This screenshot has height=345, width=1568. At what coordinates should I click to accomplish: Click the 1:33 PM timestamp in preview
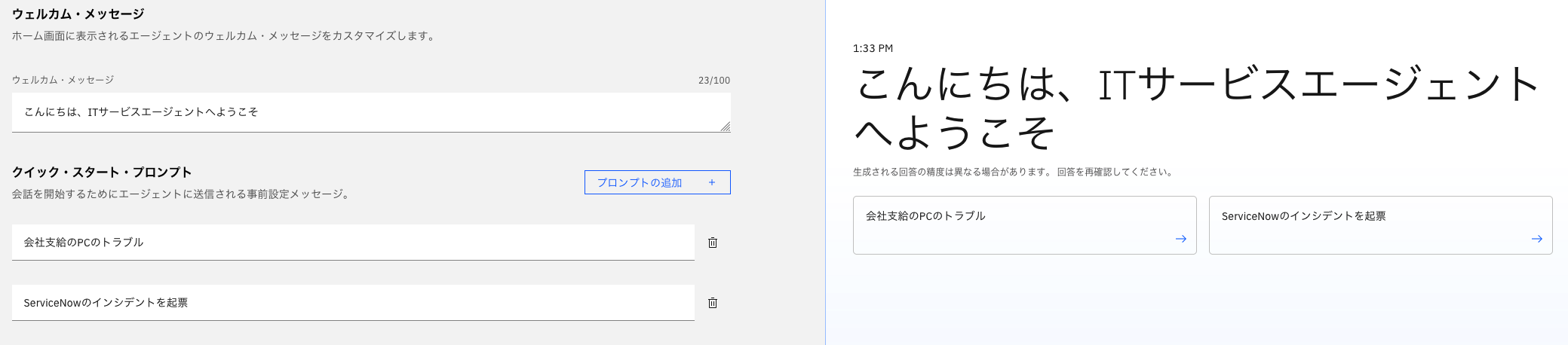(873, 48)
